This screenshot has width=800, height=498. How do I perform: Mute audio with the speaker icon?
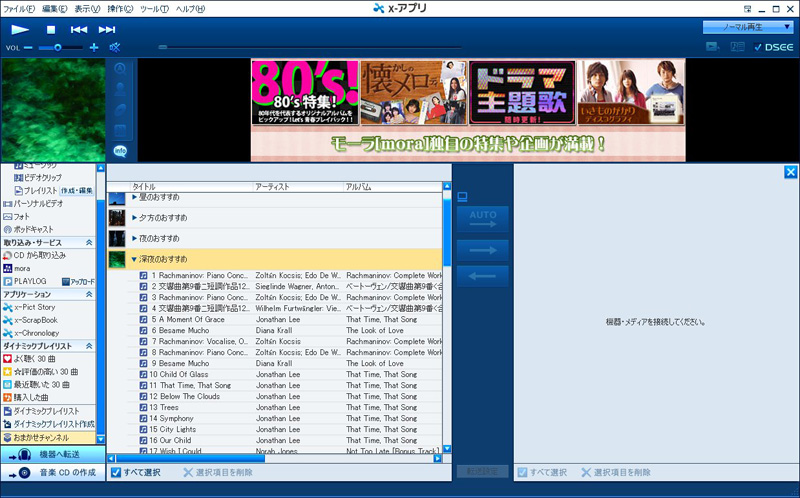coord(115,47)
